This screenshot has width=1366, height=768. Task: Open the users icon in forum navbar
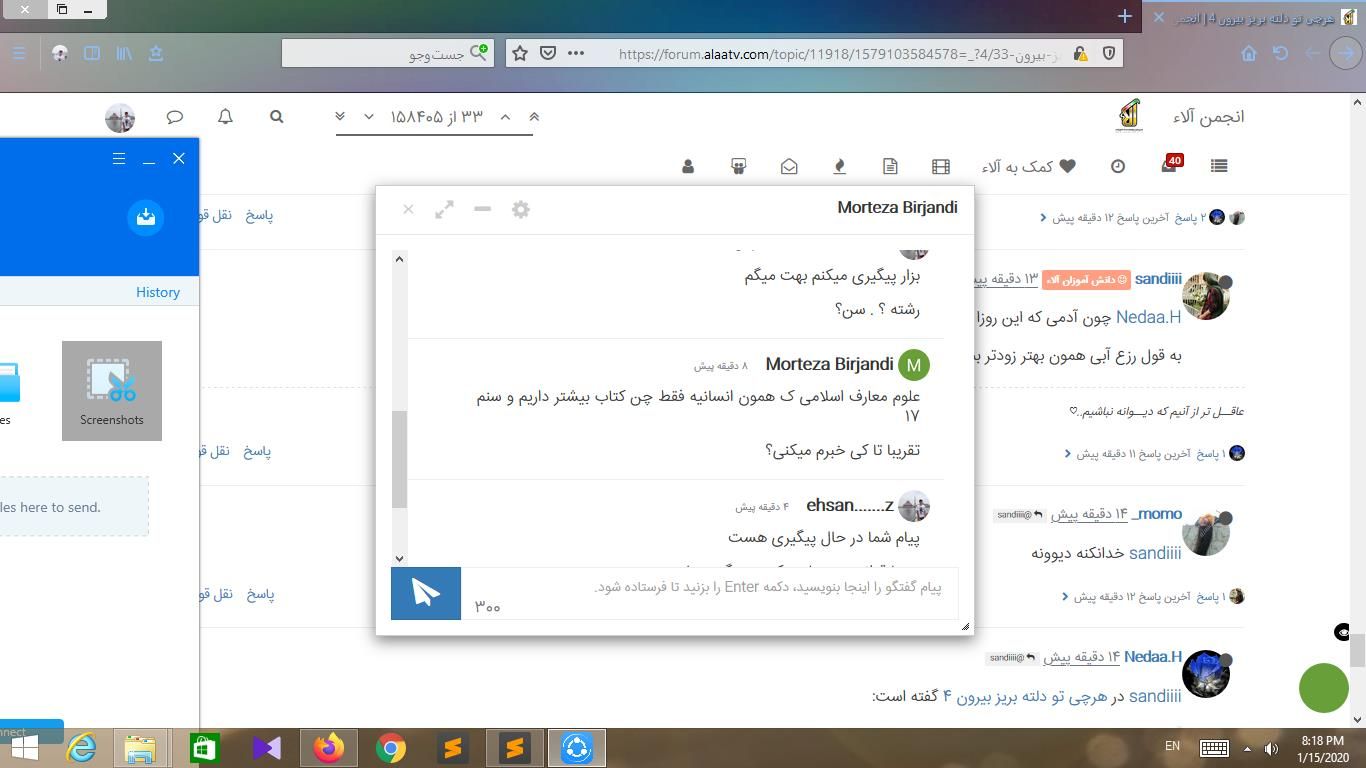pyautogui.click(x=688, y=166)
